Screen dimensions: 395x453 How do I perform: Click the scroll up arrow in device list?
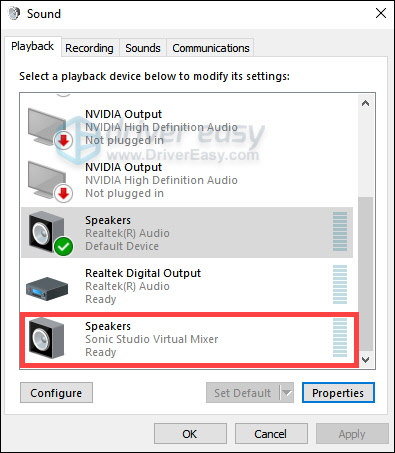(366, 103)
